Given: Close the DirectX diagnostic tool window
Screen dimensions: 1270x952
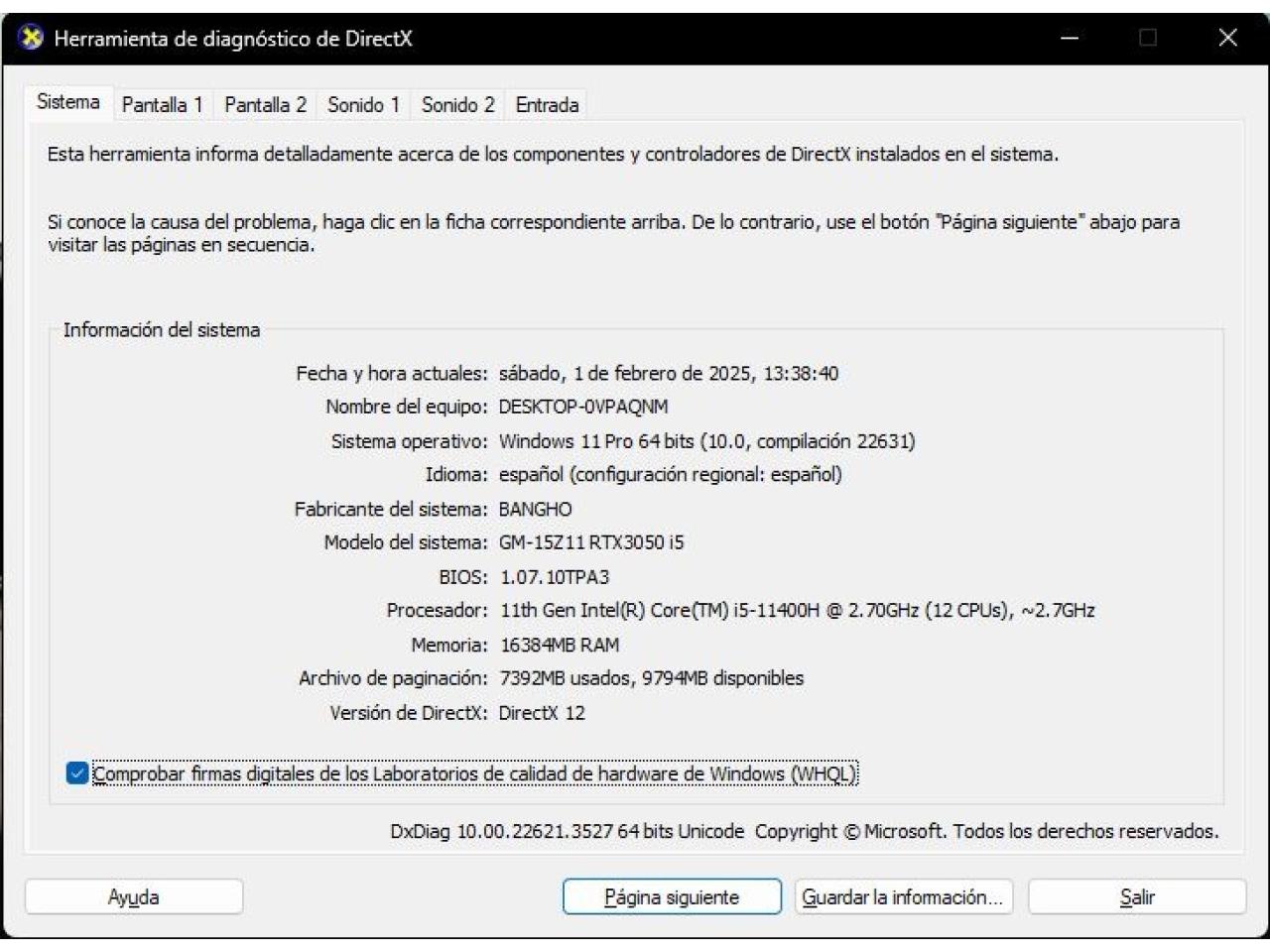Looking at the screenshot, I should click(1227, 39).
